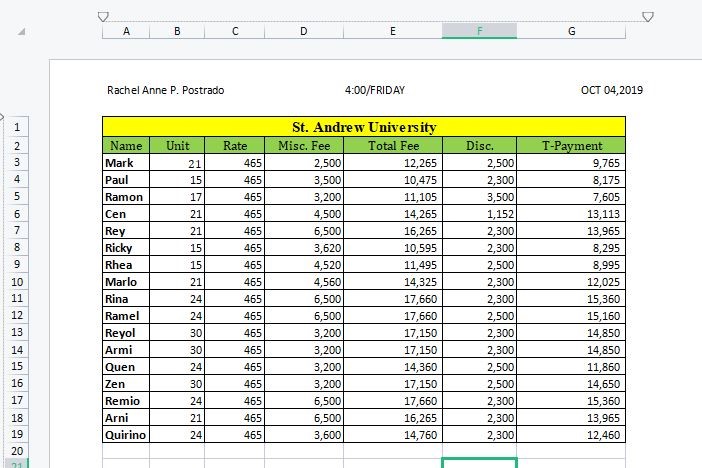Image resolution: width=702 pixels, height=468 pixels.
Task: Click the left page header 'Rachel Anne P. Postrado'
Action: coord(165,91)
